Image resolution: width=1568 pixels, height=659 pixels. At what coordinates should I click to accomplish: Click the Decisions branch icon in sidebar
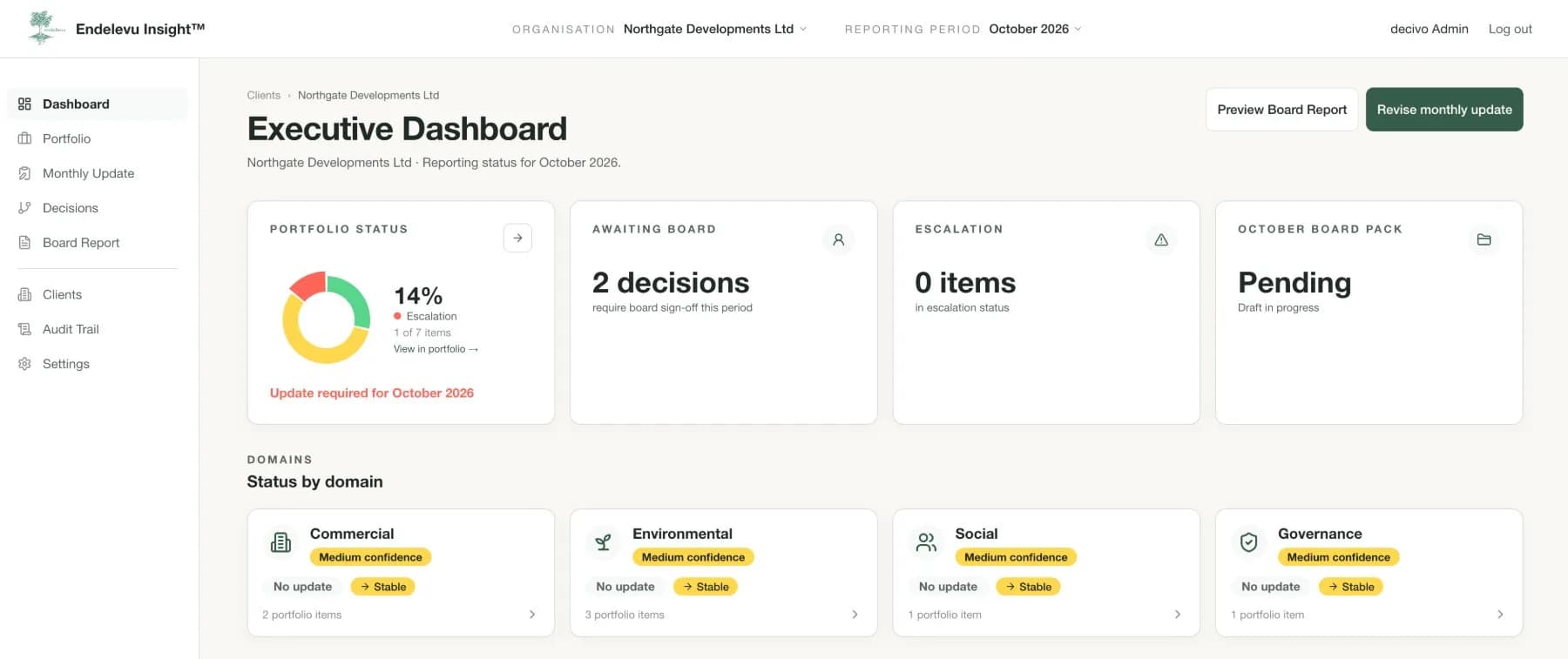24,208
